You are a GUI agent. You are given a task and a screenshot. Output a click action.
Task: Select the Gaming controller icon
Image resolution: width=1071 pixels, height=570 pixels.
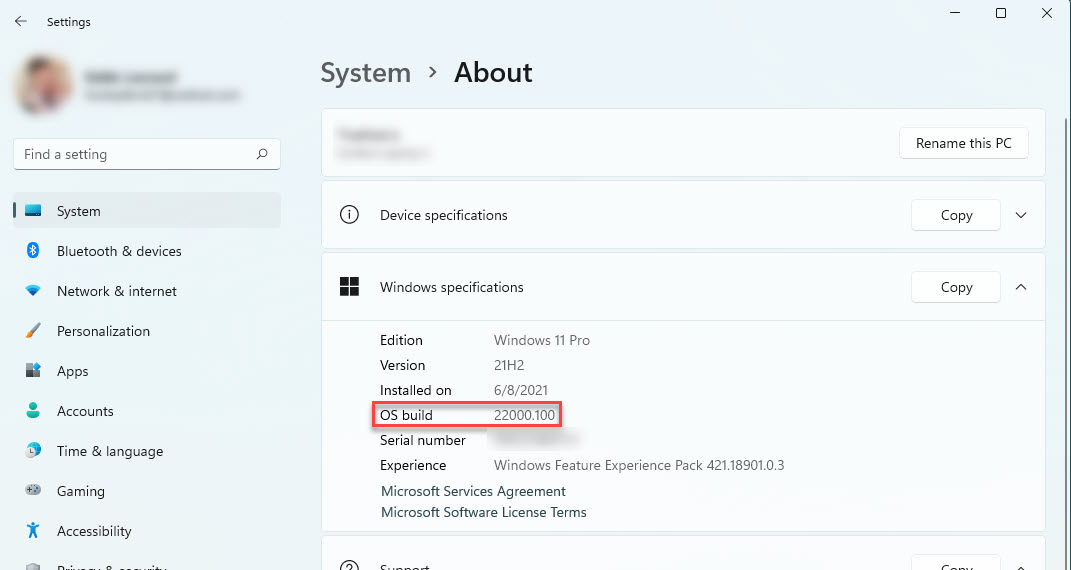[33, 491]
